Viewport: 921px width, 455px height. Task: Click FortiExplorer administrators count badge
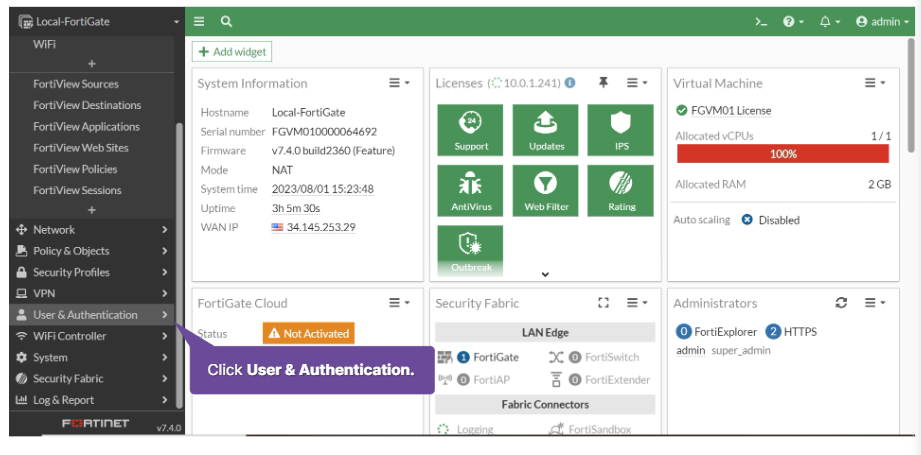[x=684, y=332]
